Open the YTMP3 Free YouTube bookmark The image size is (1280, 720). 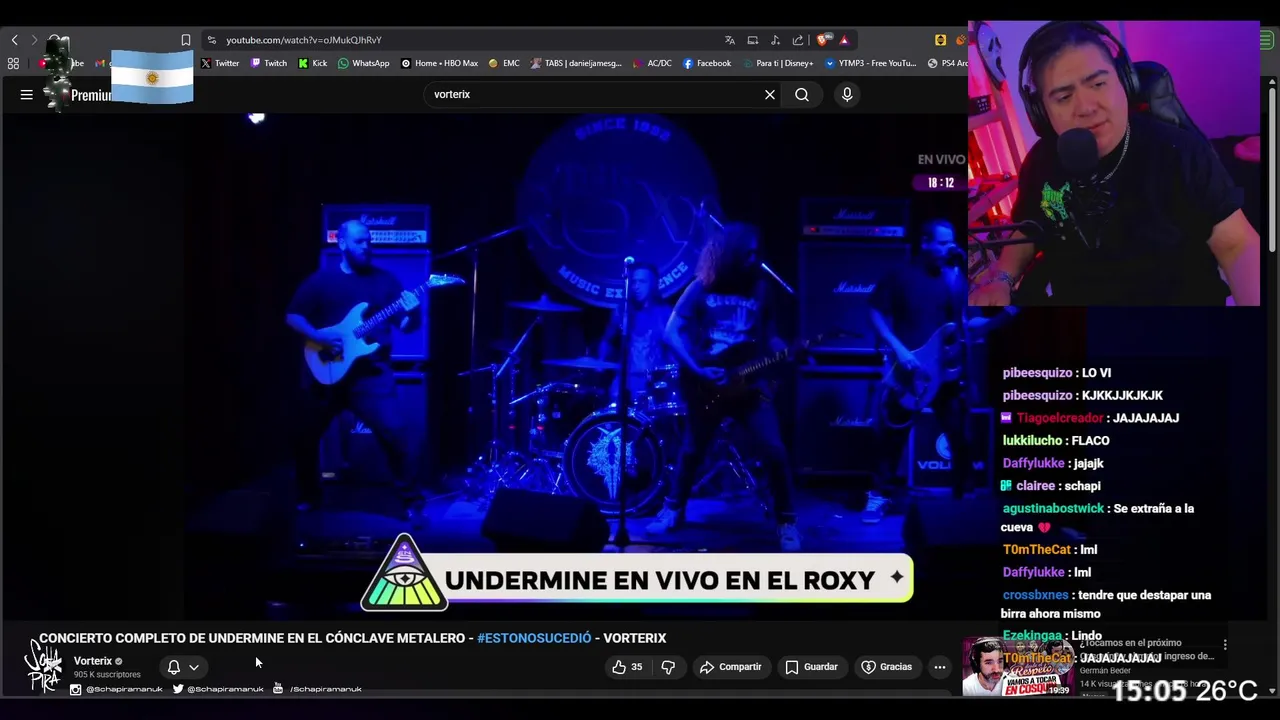click(871, 63)
